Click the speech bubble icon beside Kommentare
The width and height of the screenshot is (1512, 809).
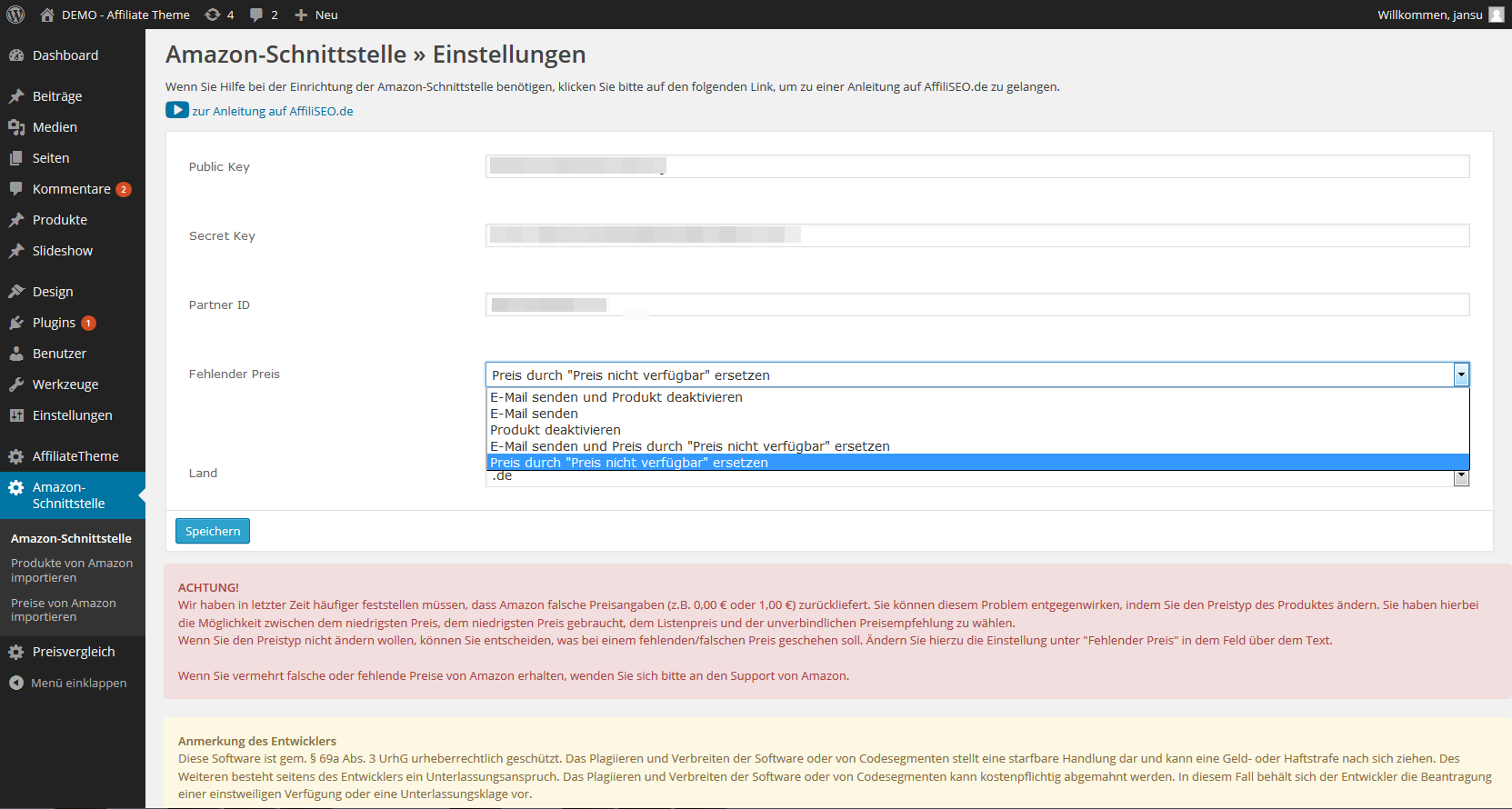(x=16, y=189)
